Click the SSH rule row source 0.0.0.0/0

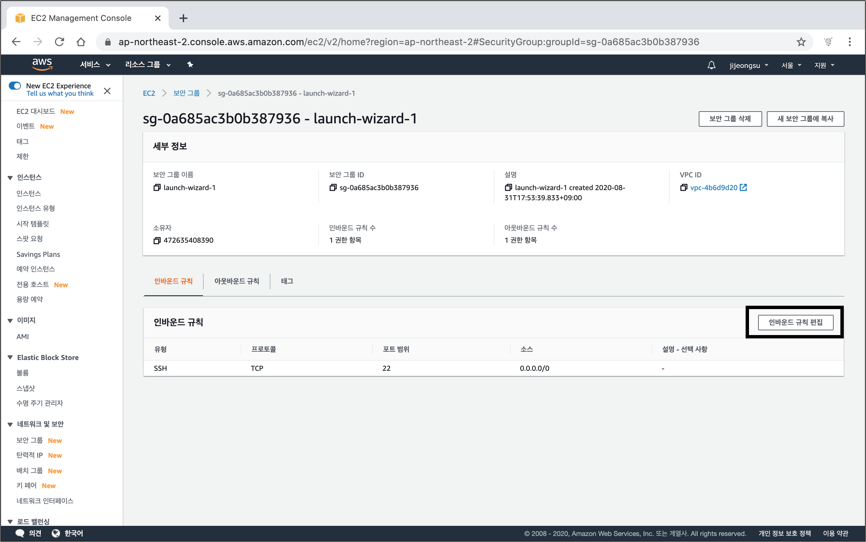click(x=534, y=369)
